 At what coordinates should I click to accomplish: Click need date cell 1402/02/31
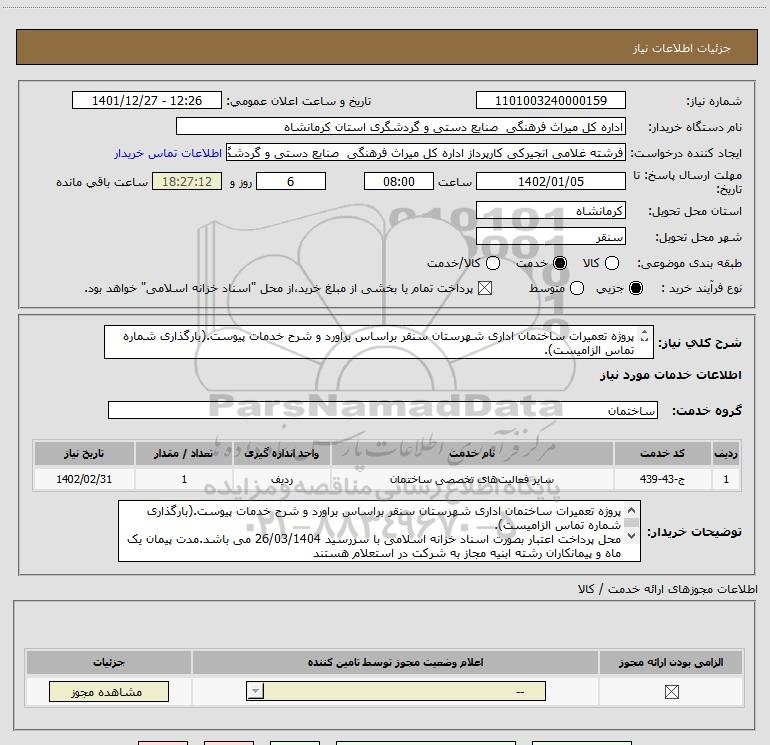click(x=84, y=479)
